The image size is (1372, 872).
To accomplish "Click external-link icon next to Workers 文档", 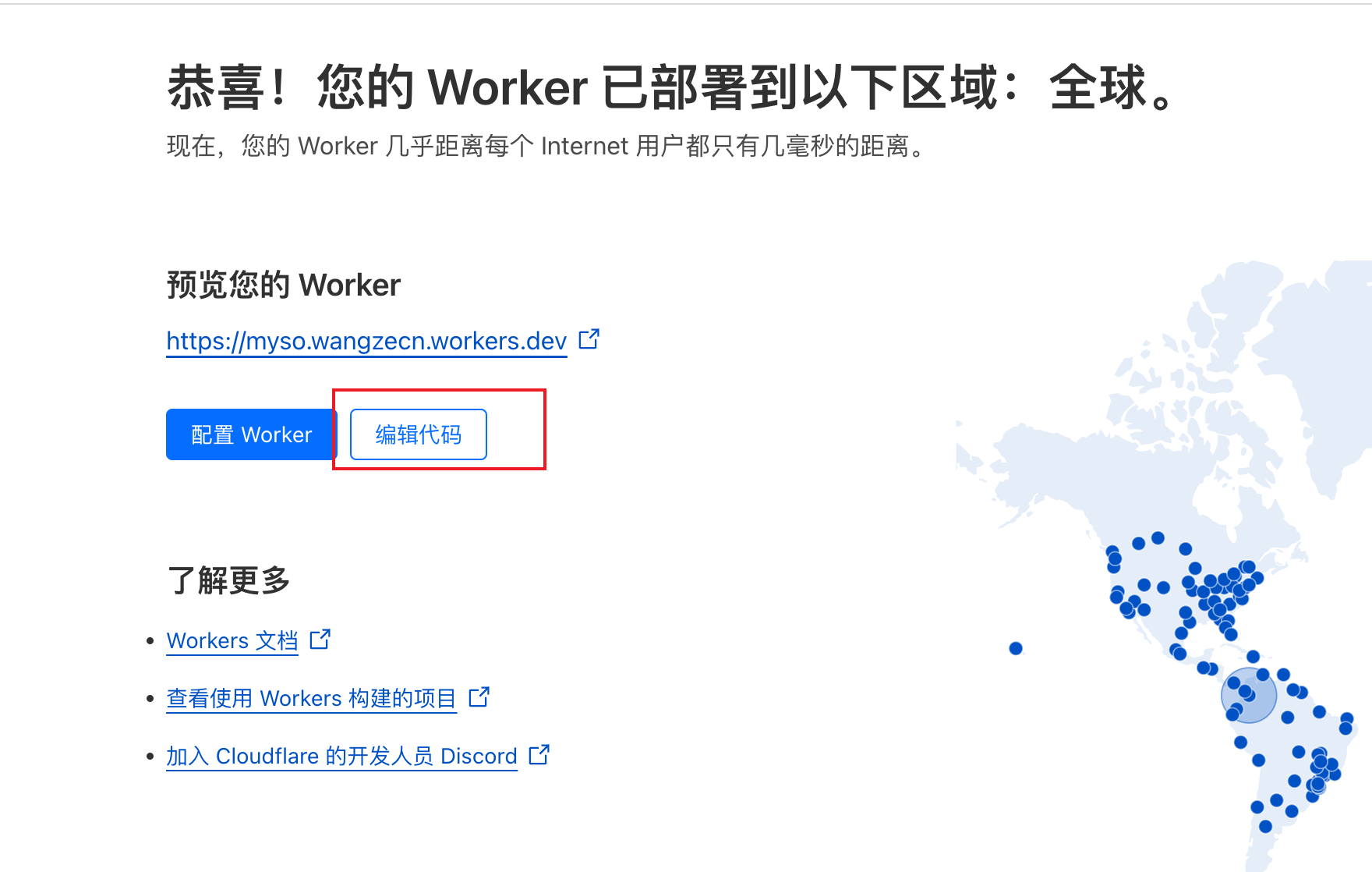I will (x=320, y=640).
